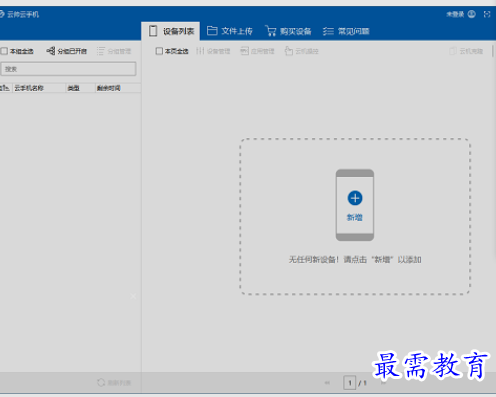Open the user account avatar icon

pyautogui.click(x=471, y=14)
